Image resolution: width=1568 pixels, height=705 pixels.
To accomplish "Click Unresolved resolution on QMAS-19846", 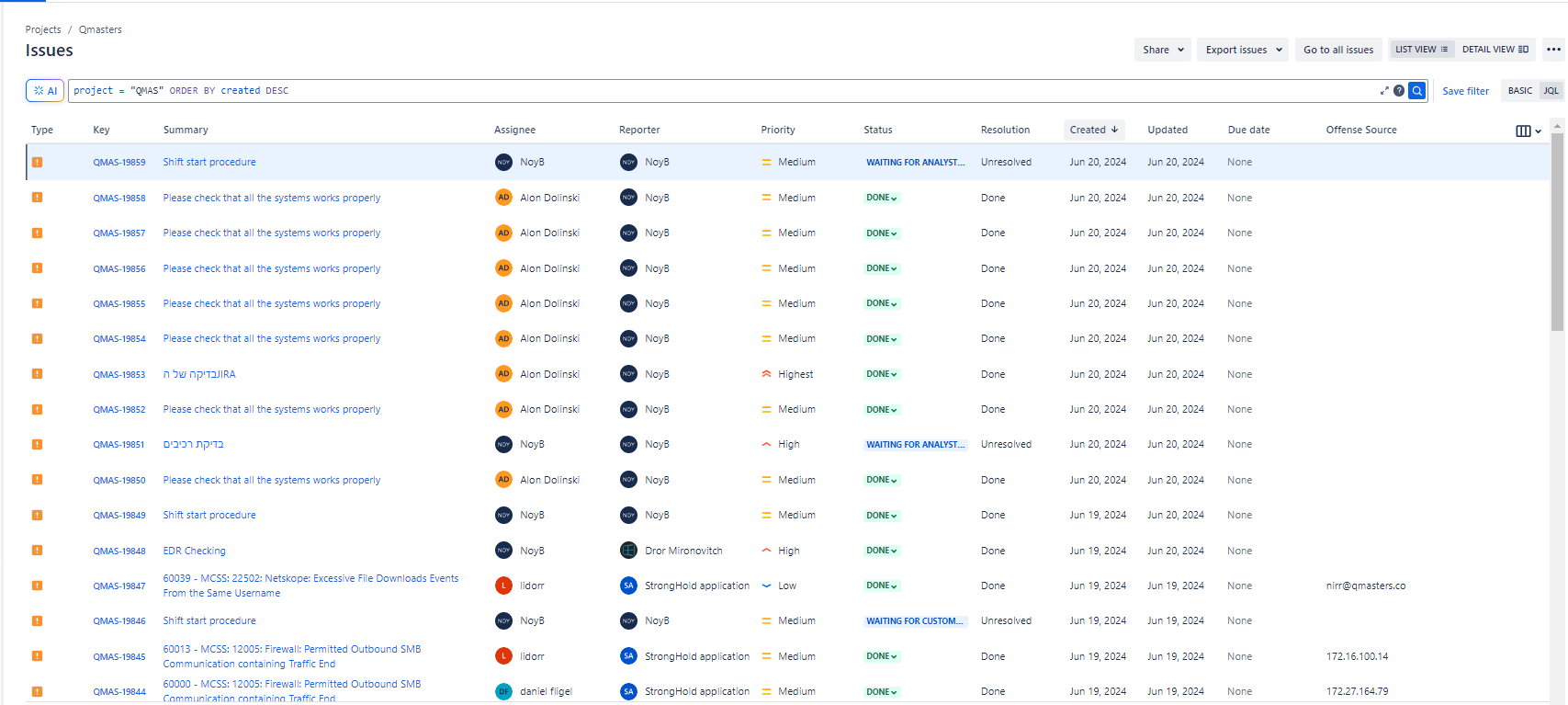I will (x=1006, y=621).
